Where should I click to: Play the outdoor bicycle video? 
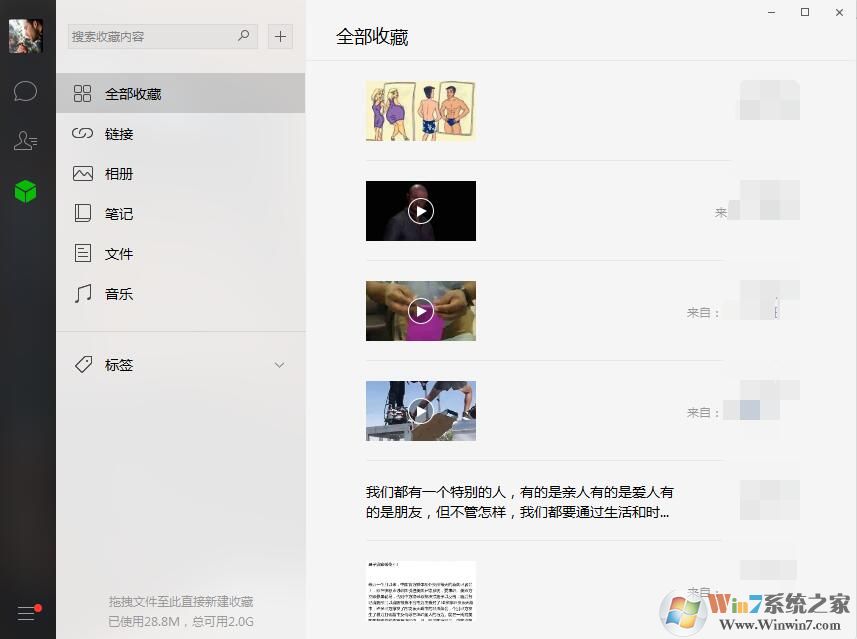coord(421,411)
